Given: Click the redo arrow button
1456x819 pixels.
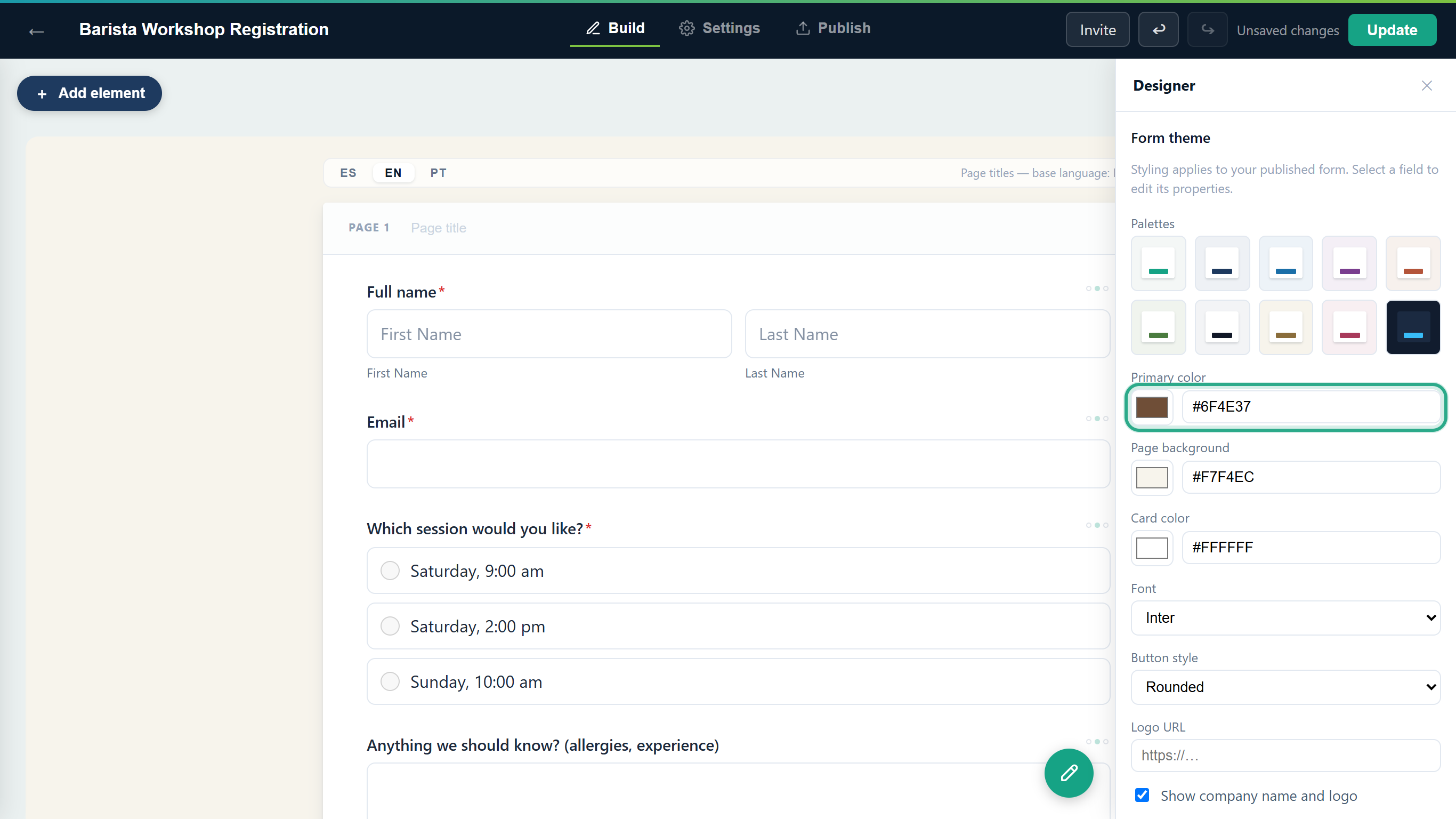Looking at the screenshot, I should pyautogui.click(x=1207, y=29).
